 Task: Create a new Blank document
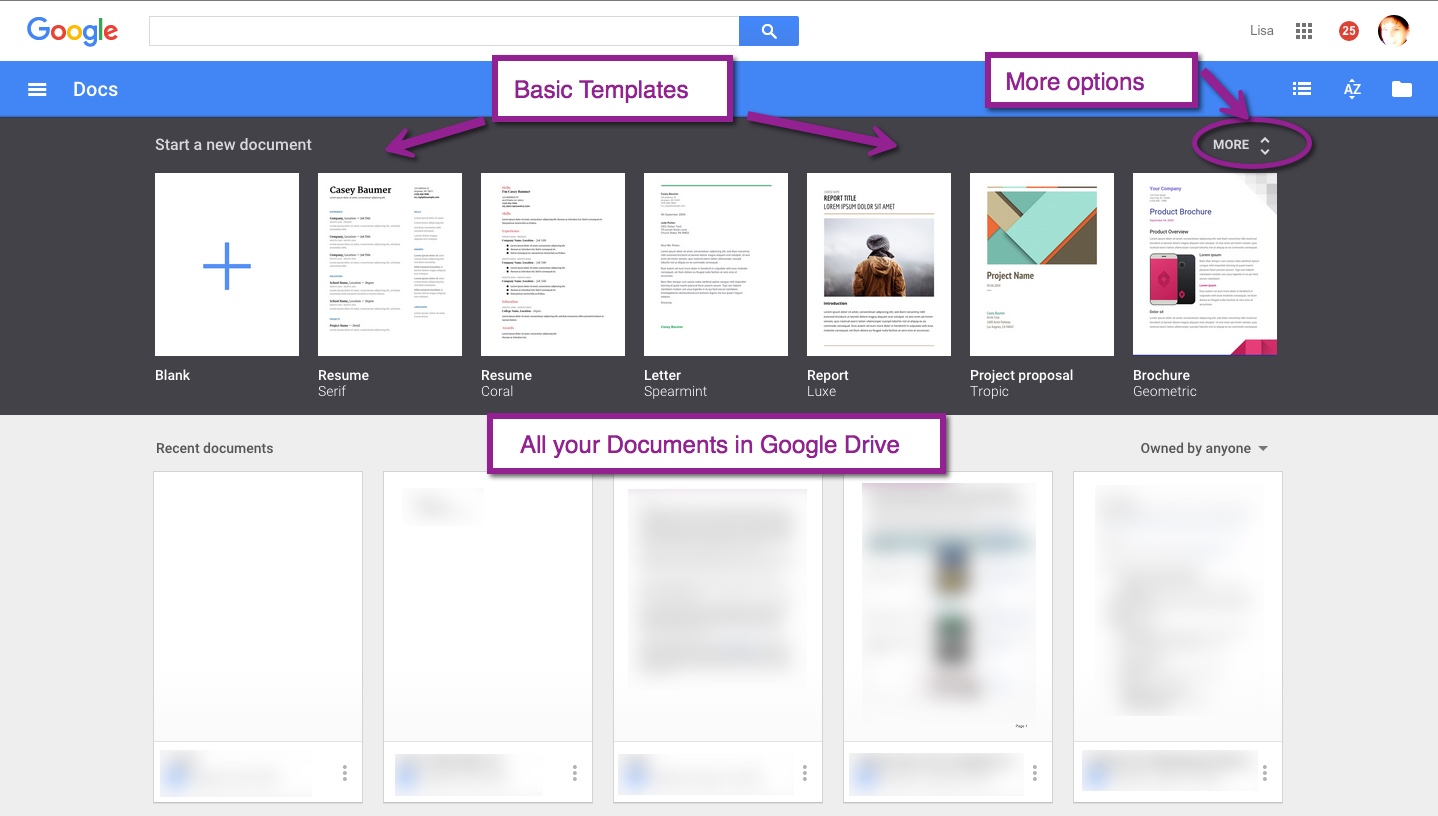227,265
